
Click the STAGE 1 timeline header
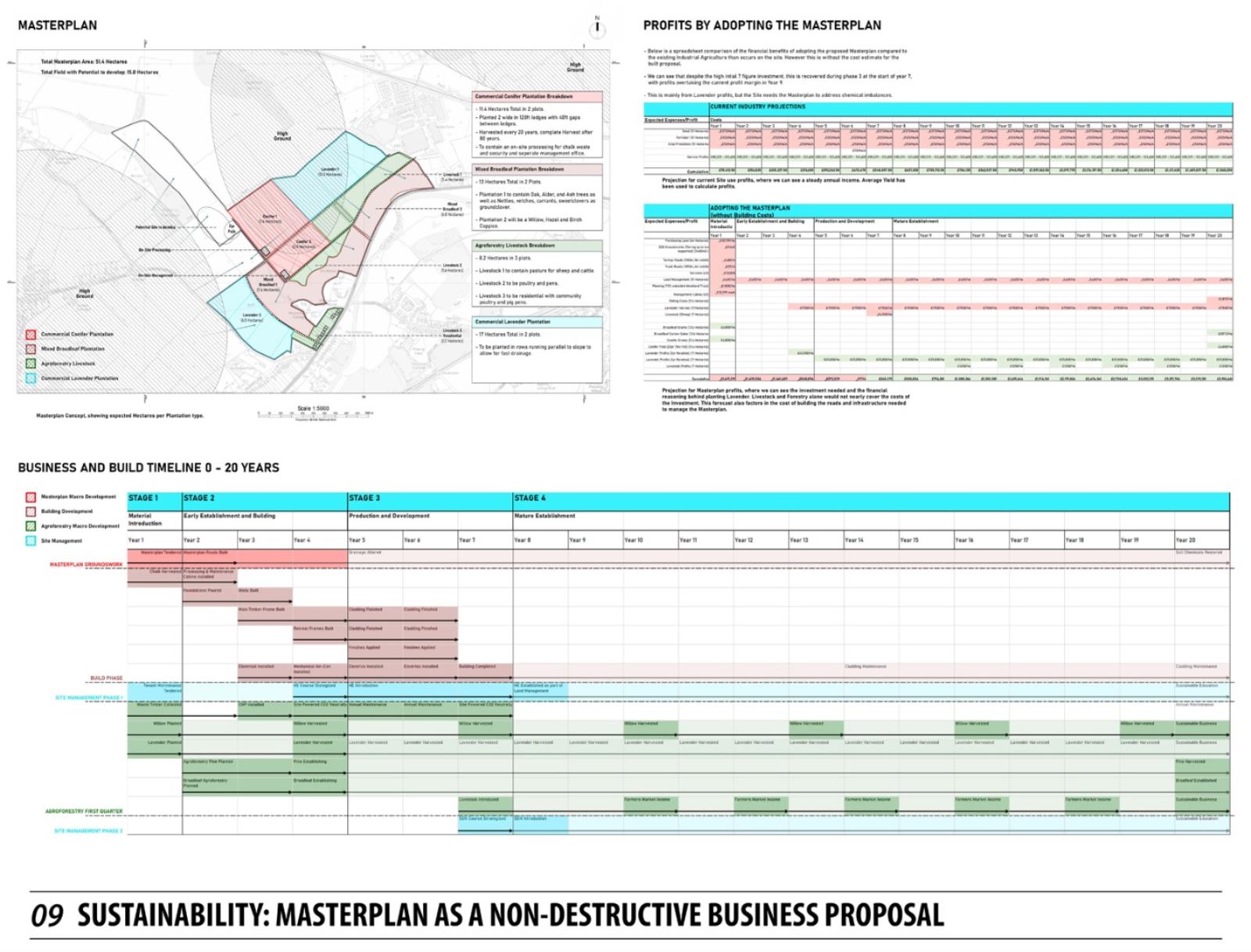point(154,502)
